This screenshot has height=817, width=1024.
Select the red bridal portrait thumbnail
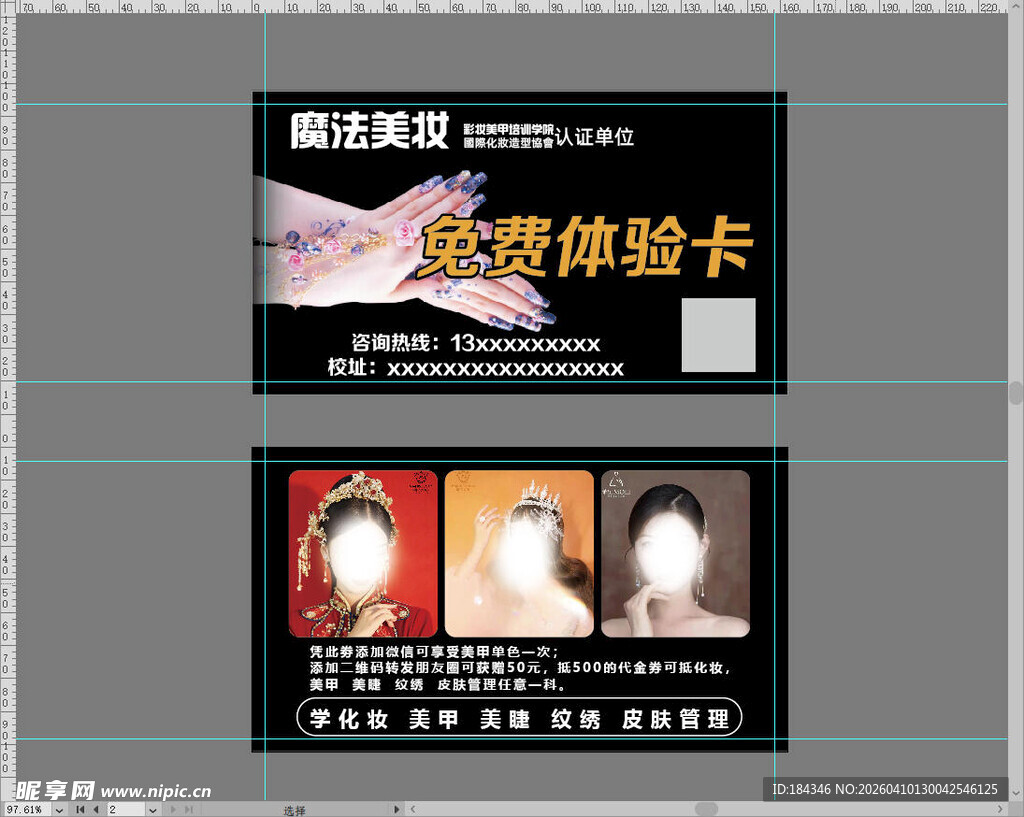click(x=363, y=553)
